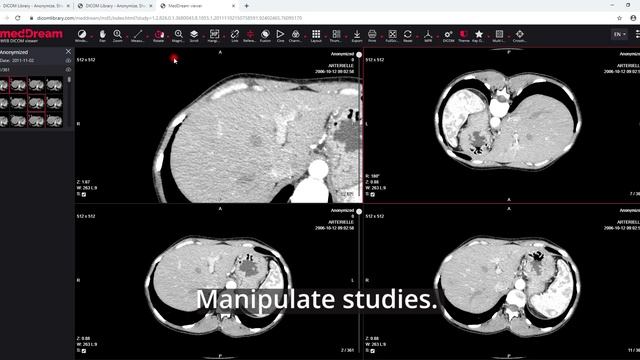Expand dropdown arrow next to Measure
640x360 pixels.
pyautogui.click(x=148, y=36)
